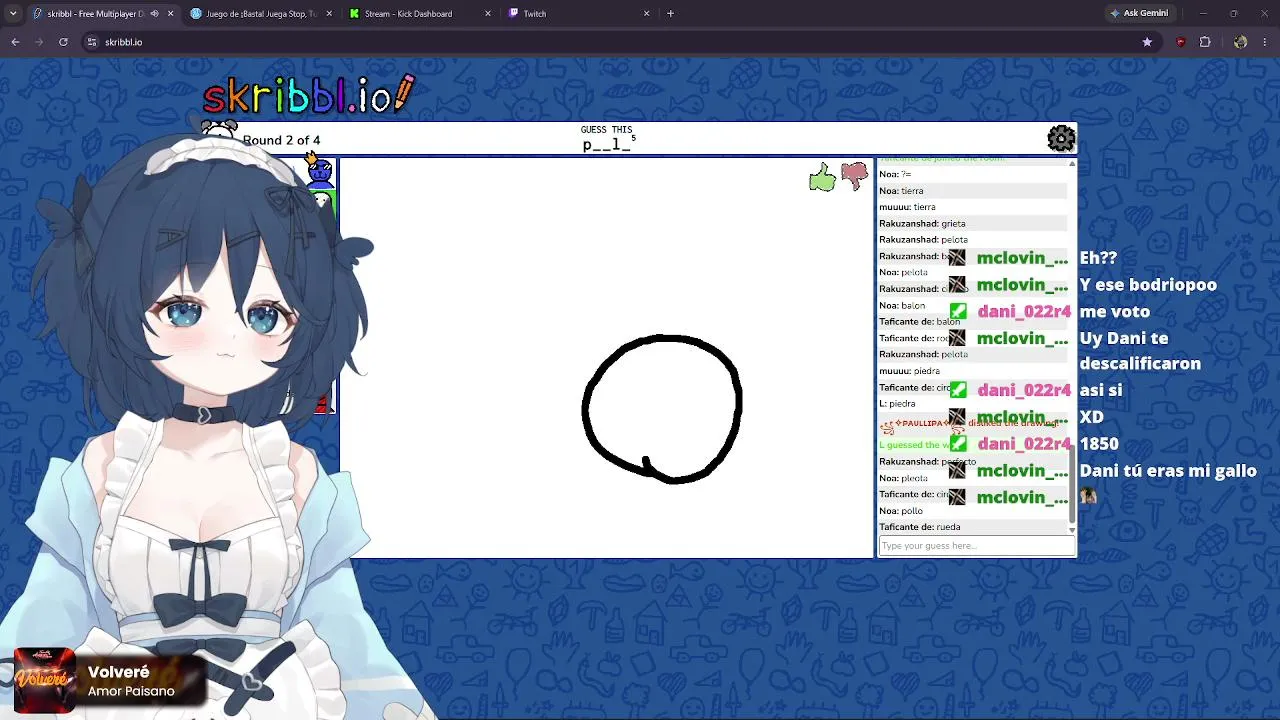This screenshot has height=720, width=1280.
Task: Click the 'Round 2 of 4' label
Action: click(281, 140)
